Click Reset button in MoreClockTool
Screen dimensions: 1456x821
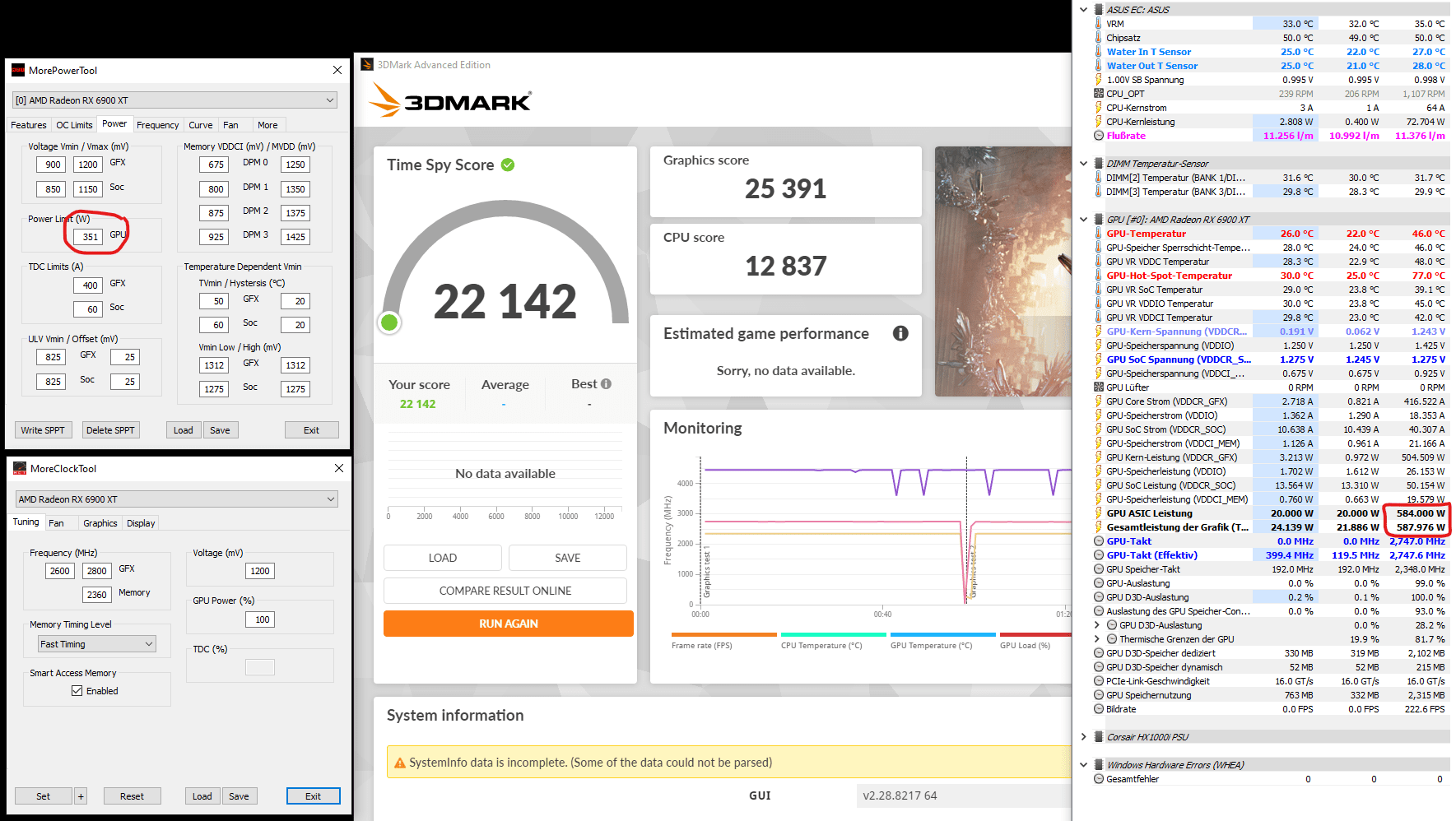pos(132,796)
